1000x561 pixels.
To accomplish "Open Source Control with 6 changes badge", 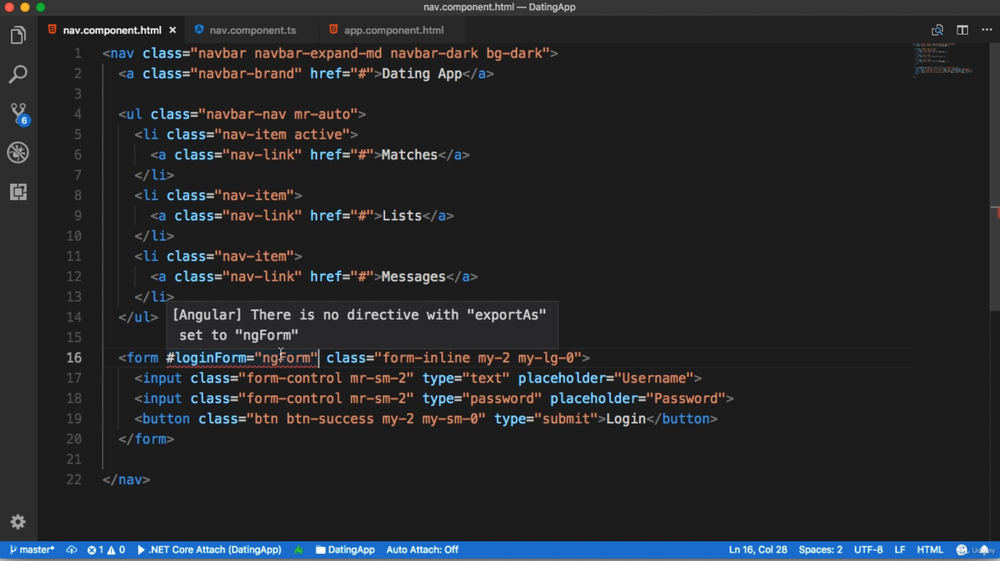I will point(18,114).
